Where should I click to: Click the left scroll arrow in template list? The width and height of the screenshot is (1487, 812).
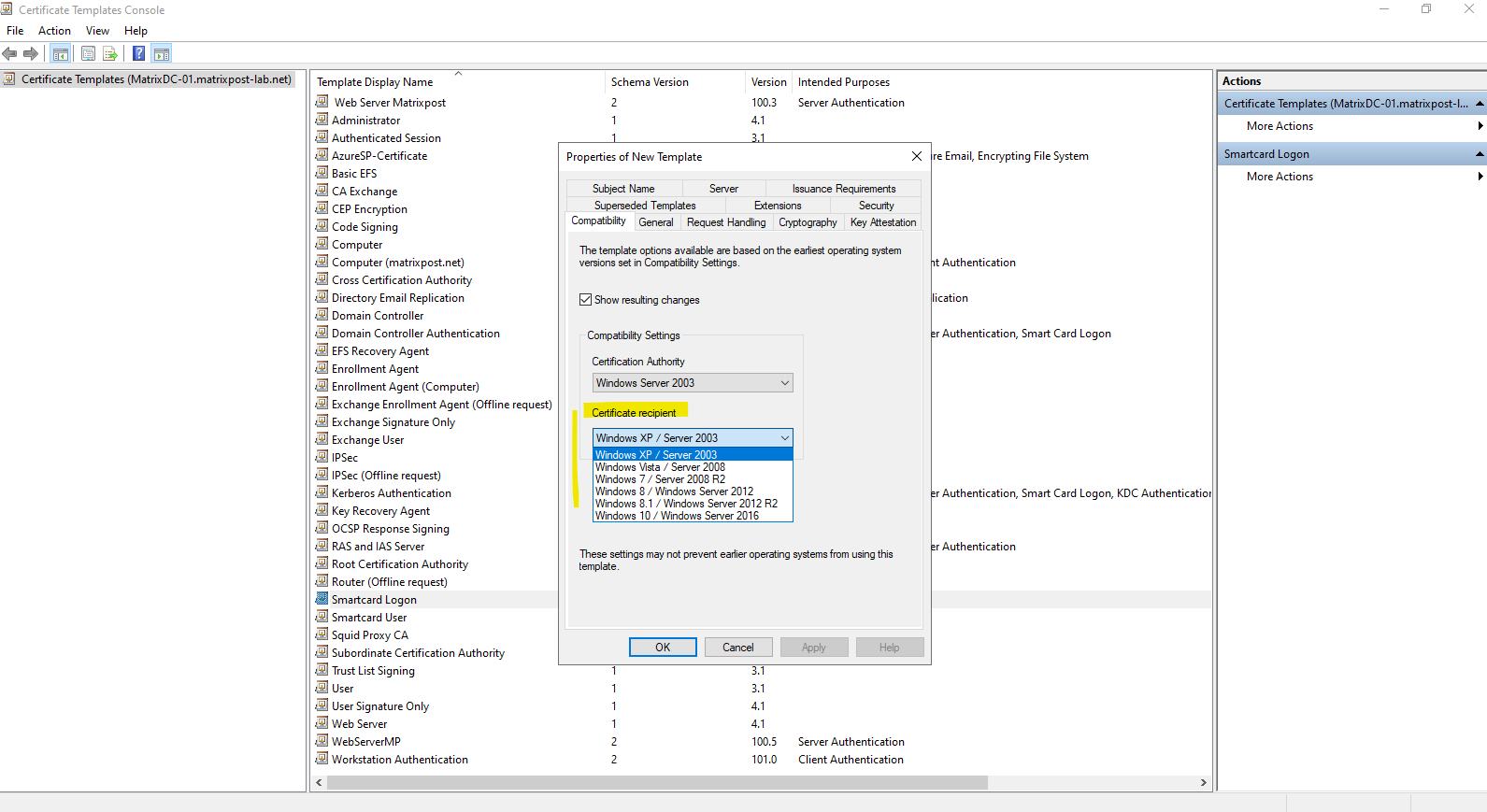pyautogui.click(x=319, y=783)
